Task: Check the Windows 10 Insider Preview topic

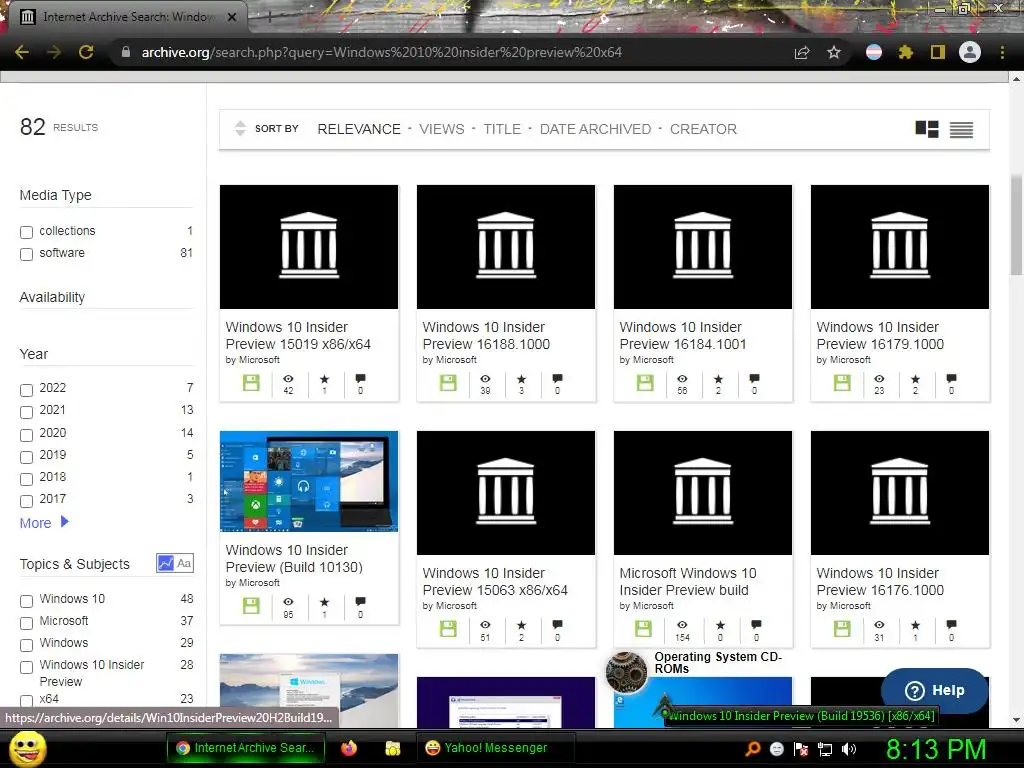Action: pos(26,667)
